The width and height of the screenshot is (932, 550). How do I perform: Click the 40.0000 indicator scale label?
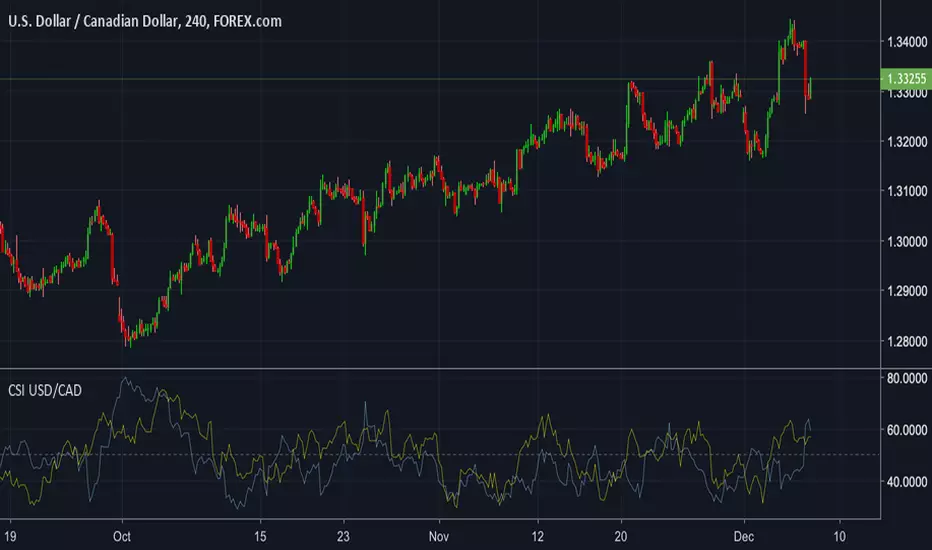coord(907,482)
